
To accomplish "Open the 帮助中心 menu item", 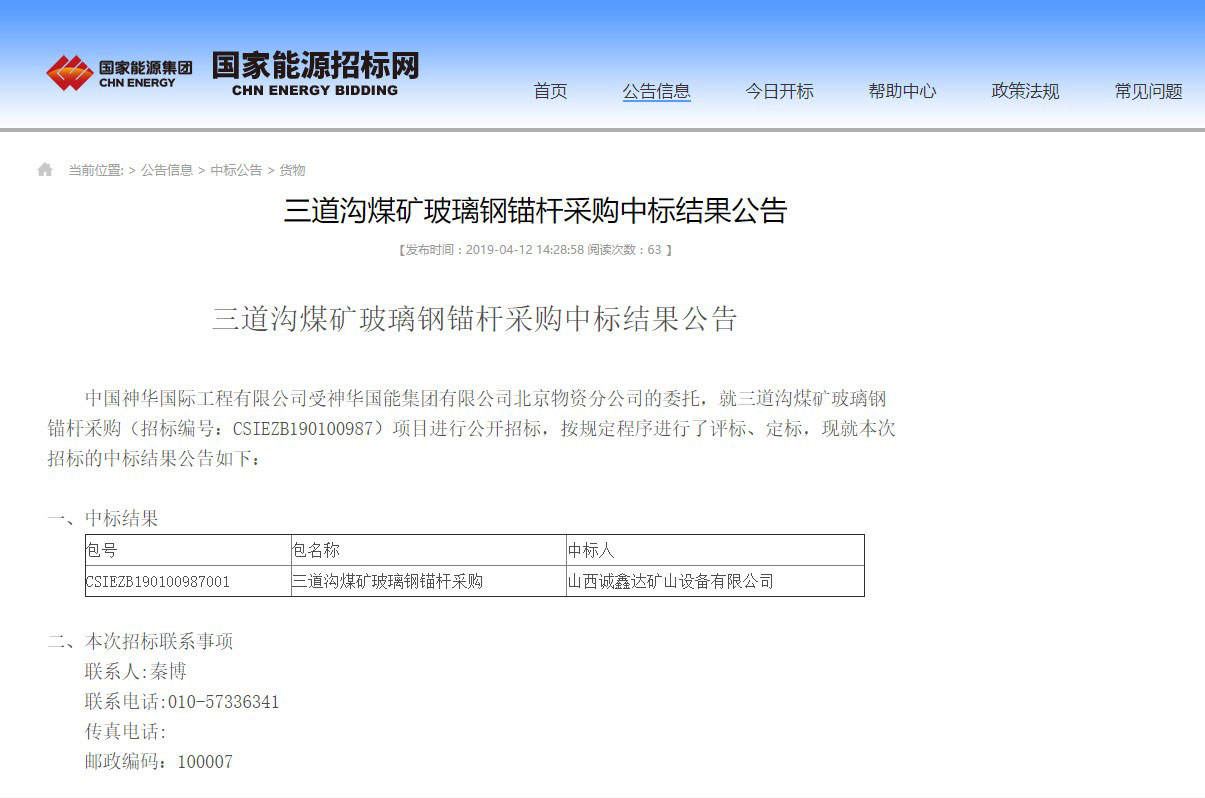I will point(902,91).
